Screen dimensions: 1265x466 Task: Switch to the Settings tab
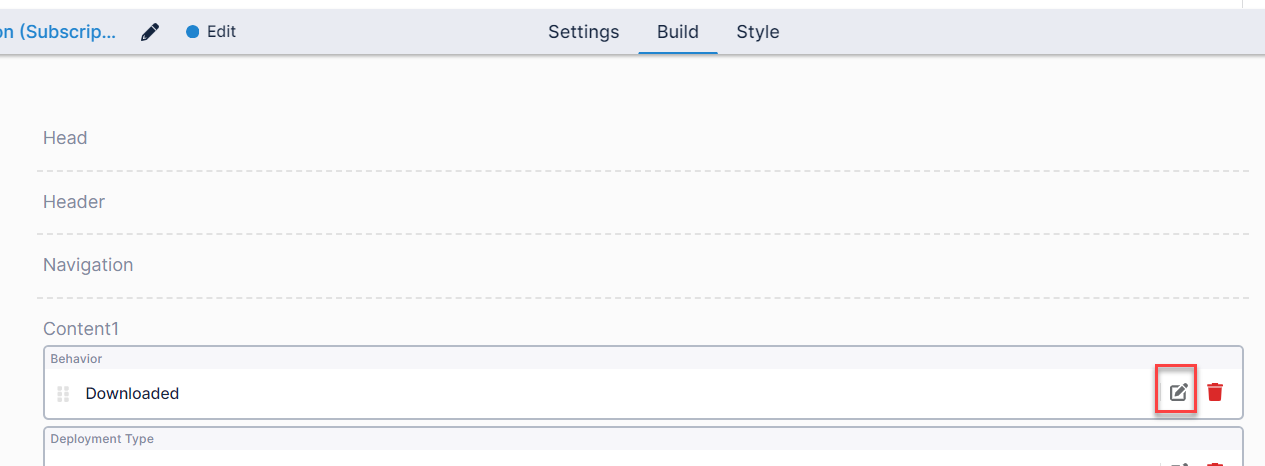583,32
